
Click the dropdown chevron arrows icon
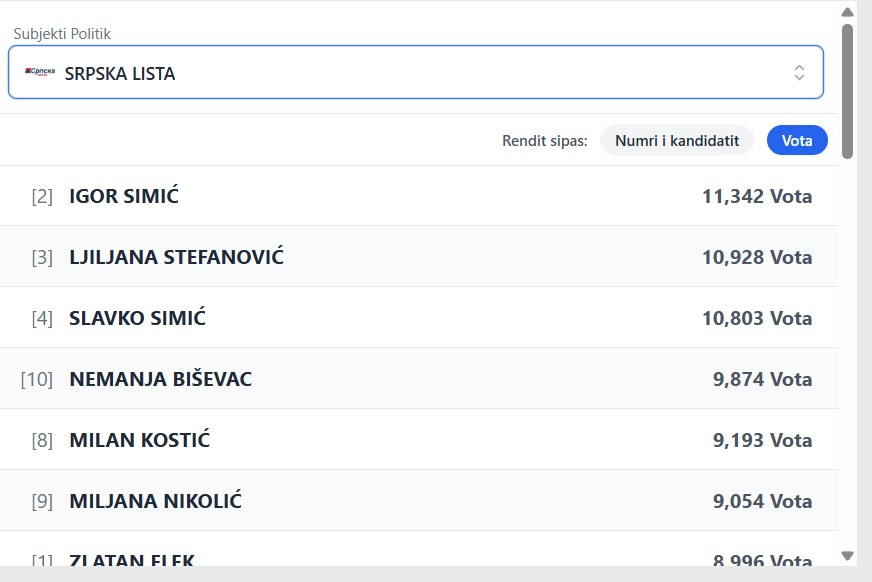(799, 72)
